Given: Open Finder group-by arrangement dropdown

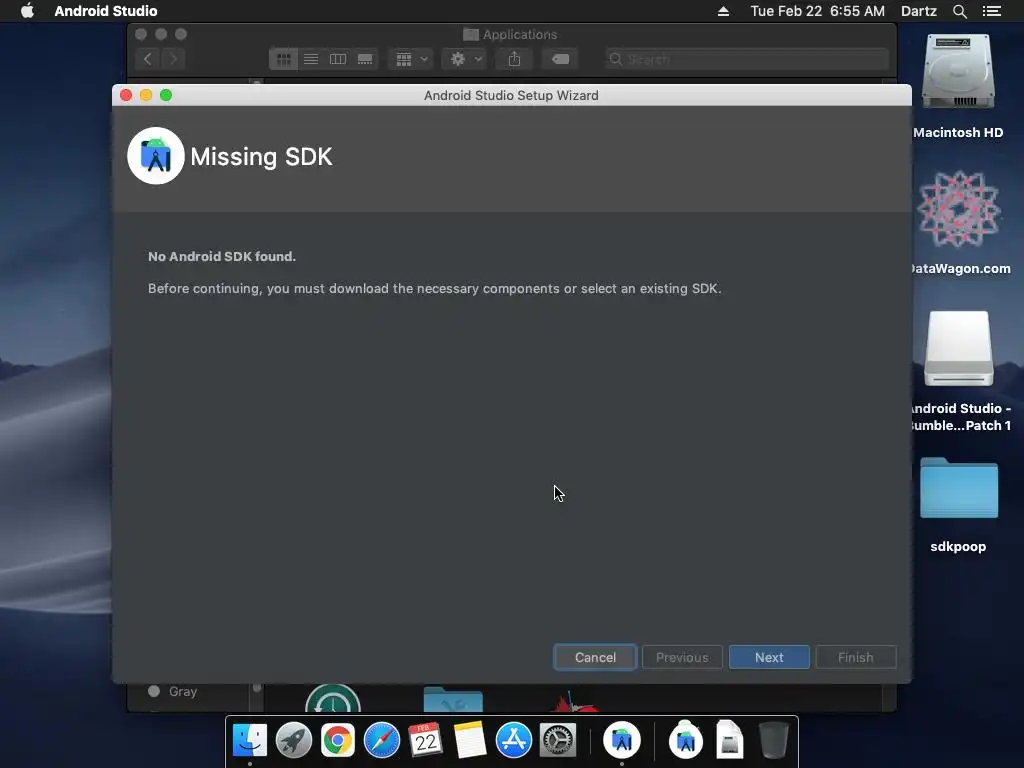Looking at the screenshot, I should click(x=411, y=59).
